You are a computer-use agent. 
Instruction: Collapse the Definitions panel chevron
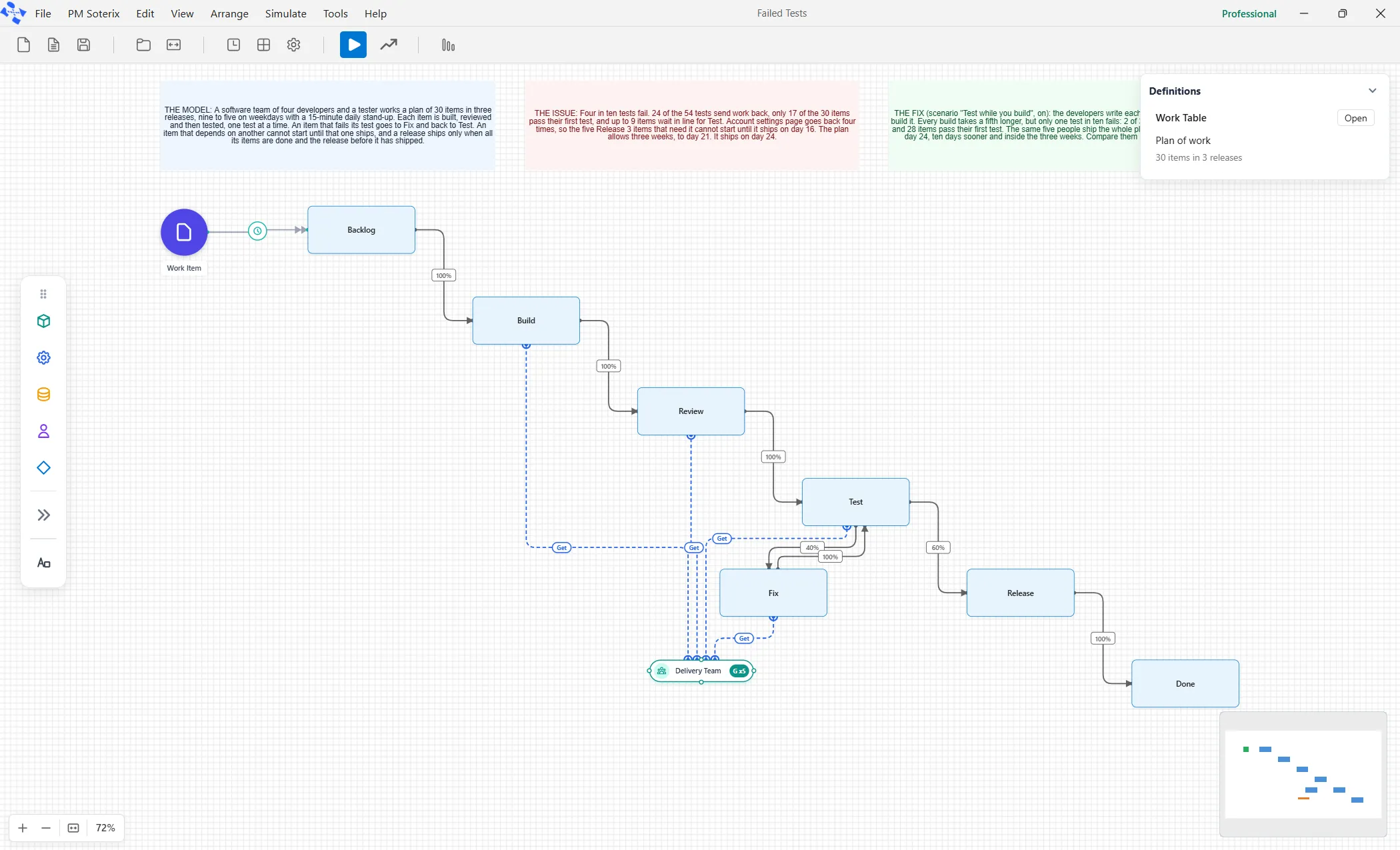coord(1372,91)
